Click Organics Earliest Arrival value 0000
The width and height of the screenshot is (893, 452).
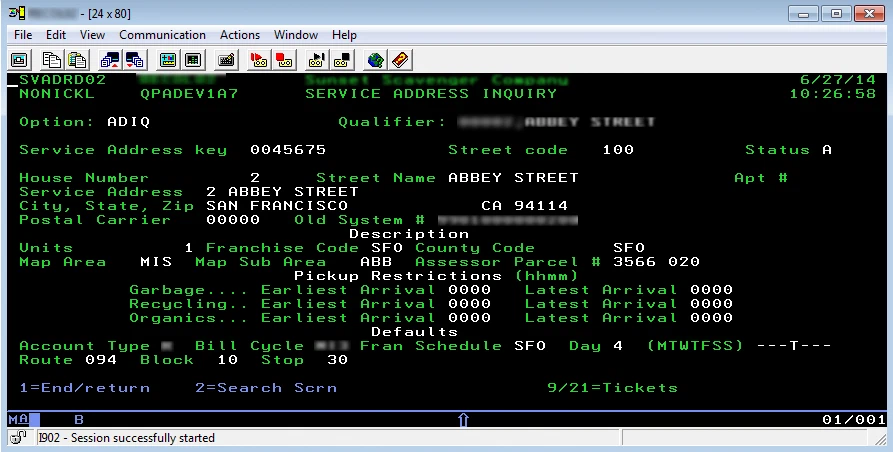(x=469, y=318)
